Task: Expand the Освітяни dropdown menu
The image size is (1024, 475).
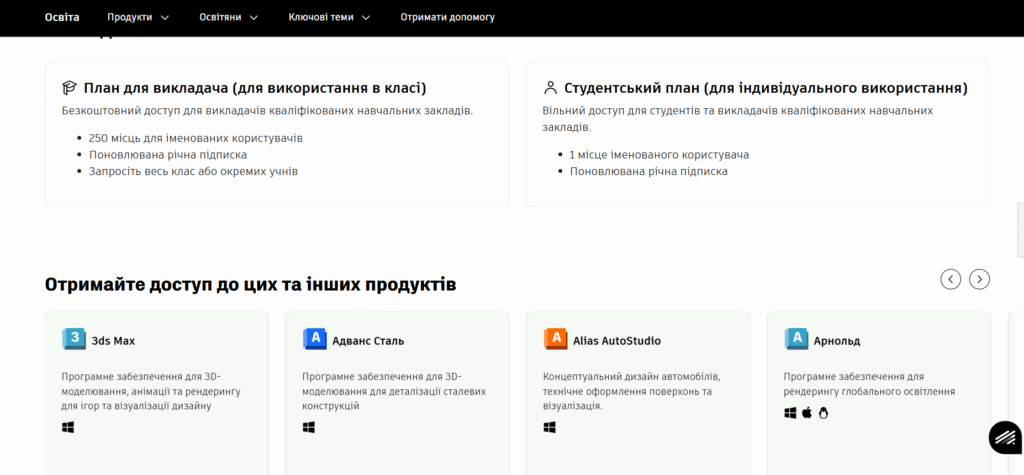Action: pos(228,17)
